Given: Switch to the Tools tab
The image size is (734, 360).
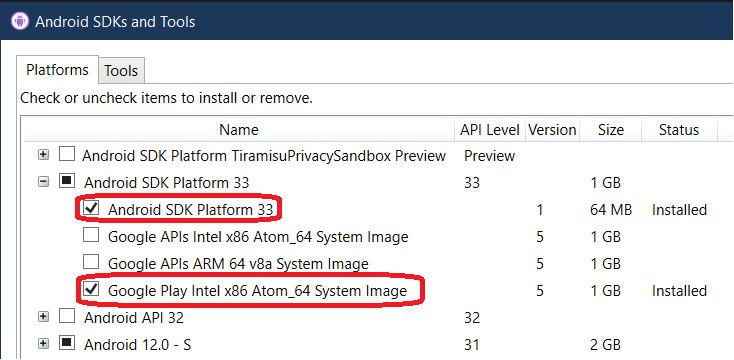Looking at the screenshot, I should (x=121, y=71).
